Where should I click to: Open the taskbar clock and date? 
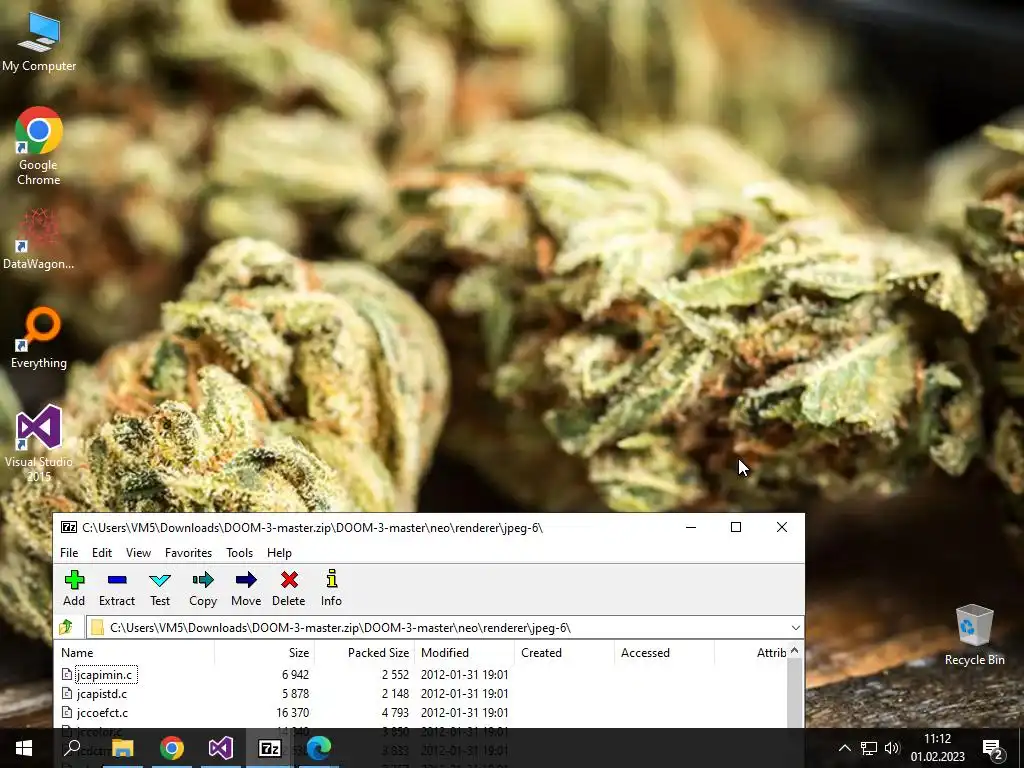click(938, 748)
